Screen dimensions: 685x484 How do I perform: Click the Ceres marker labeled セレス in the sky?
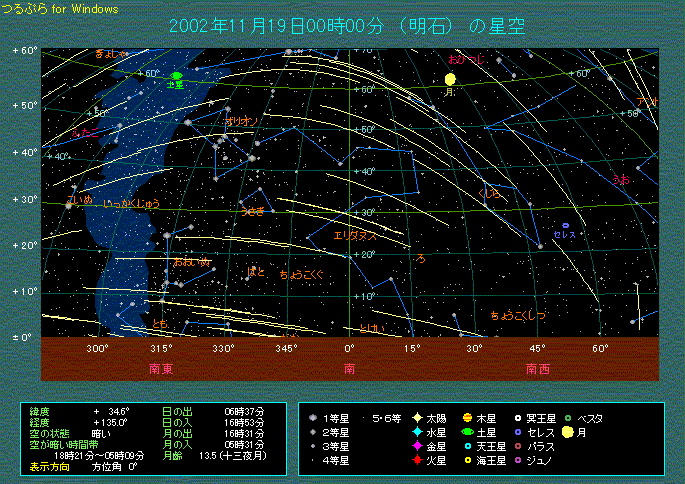pyautogui.click(x=565, y=226)
